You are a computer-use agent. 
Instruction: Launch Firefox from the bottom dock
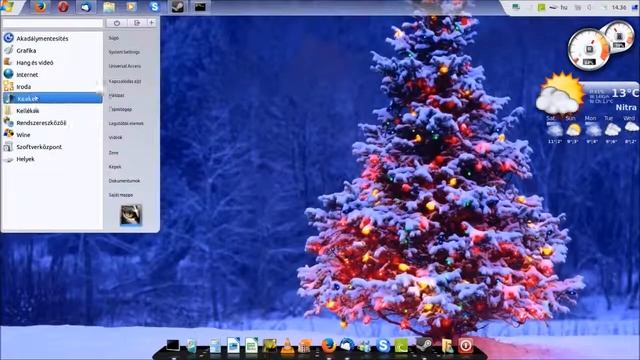329,345
